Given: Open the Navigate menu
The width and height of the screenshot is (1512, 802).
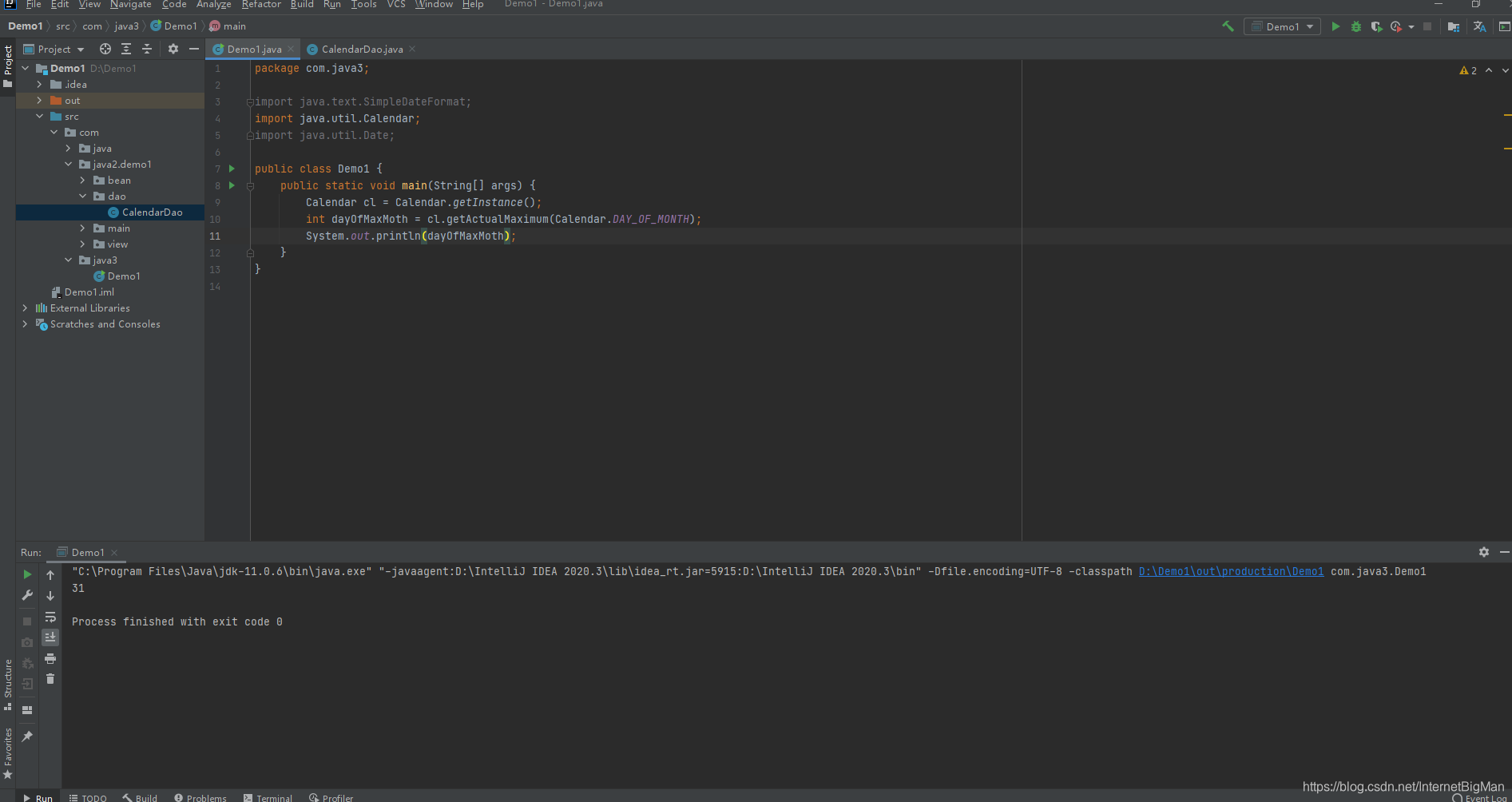Looking at the screenshot, I should (130, 5).
